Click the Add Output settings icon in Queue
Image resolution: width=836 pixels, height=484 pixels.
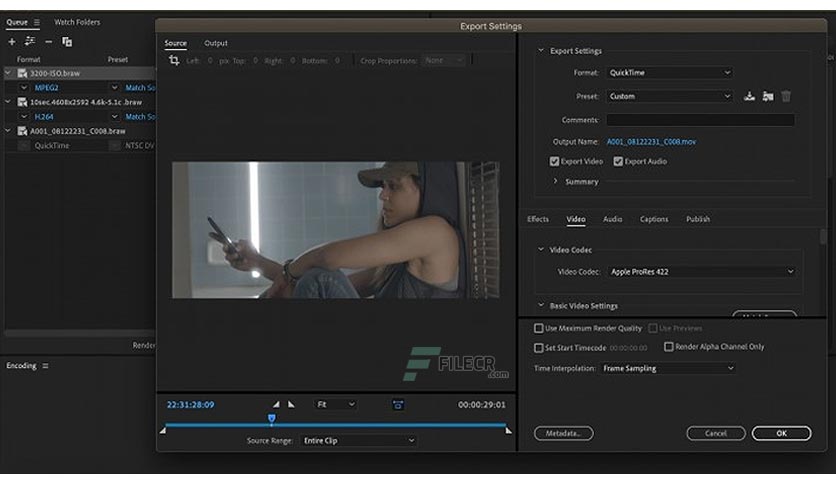click(30, 41)
